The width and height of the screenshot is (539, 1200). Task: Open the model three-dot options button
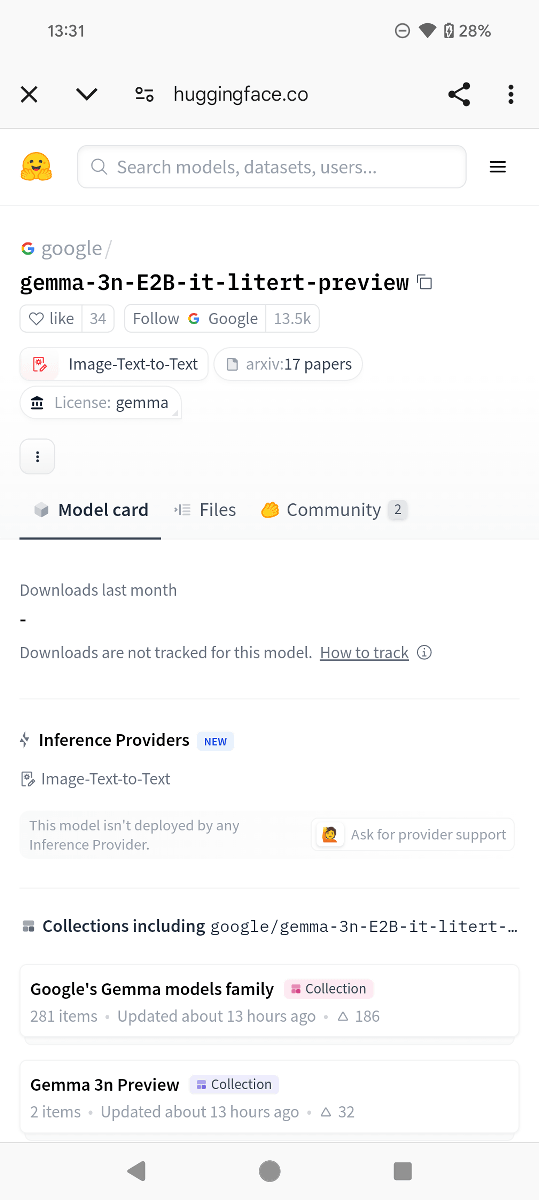tap(37, 456)
